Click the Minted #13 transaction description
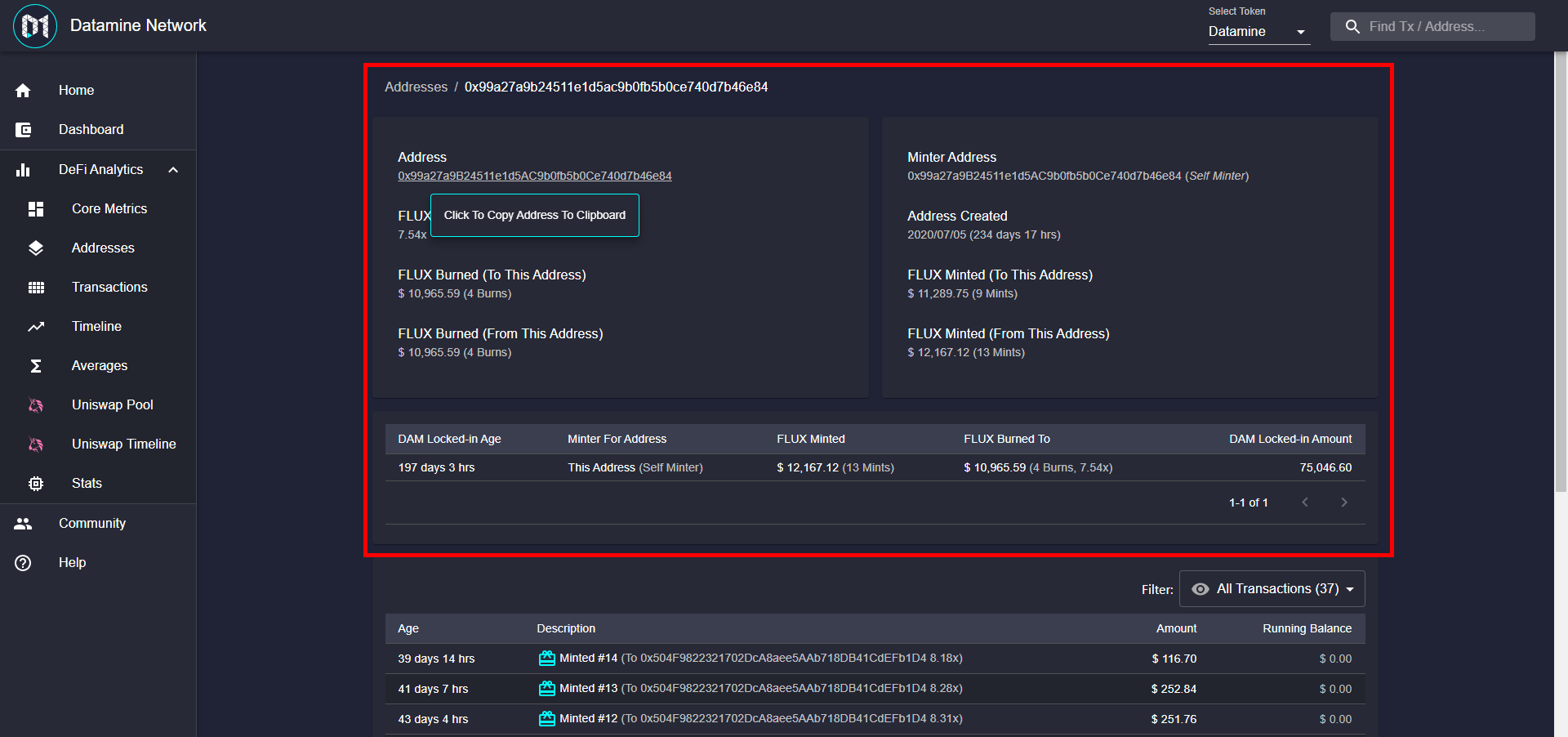This screenshot has height=737, width=1568. point(761,689)
